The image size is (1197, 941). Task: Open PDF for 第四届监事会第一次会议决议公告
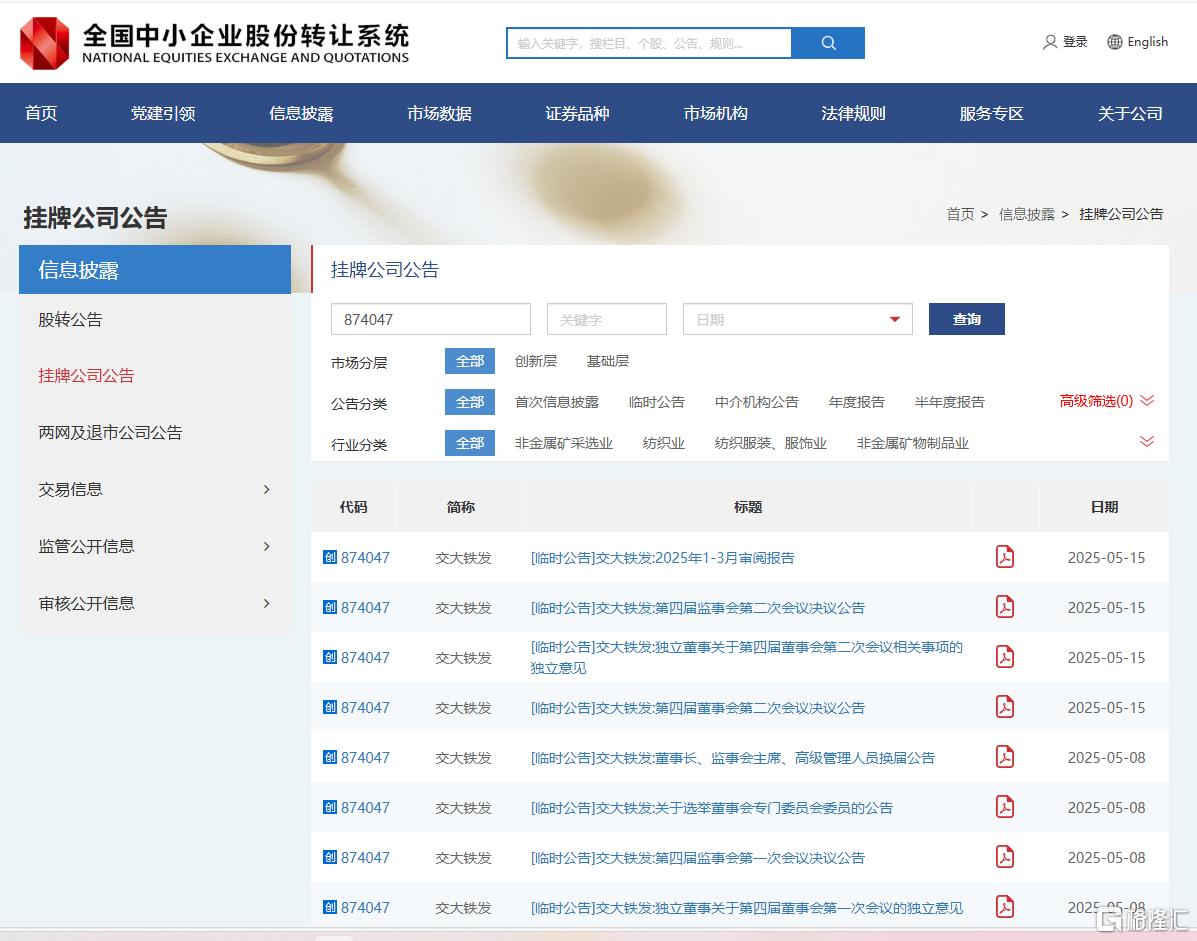(x=1005, y=856)
